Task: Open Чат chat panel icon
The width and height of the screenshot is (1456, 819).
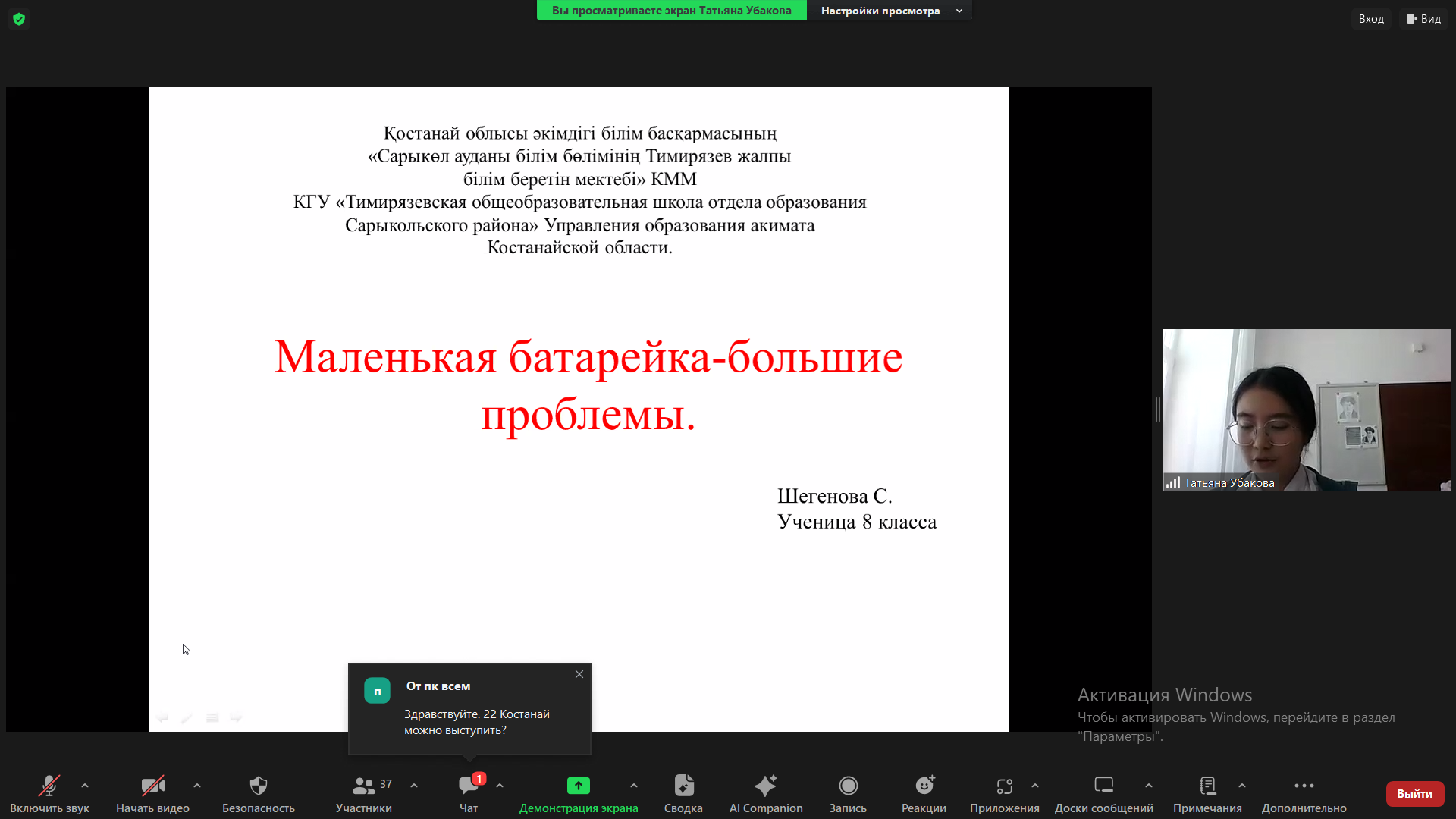Action: coord(468,786)
